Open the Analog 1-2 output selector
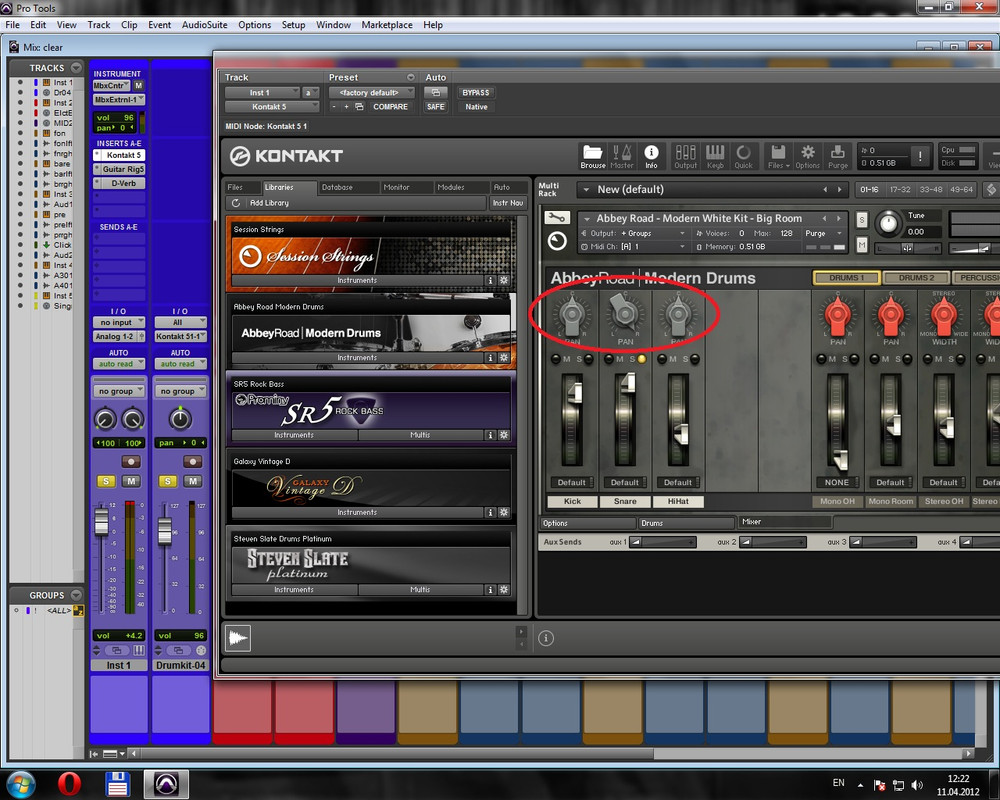 [119, 336]
